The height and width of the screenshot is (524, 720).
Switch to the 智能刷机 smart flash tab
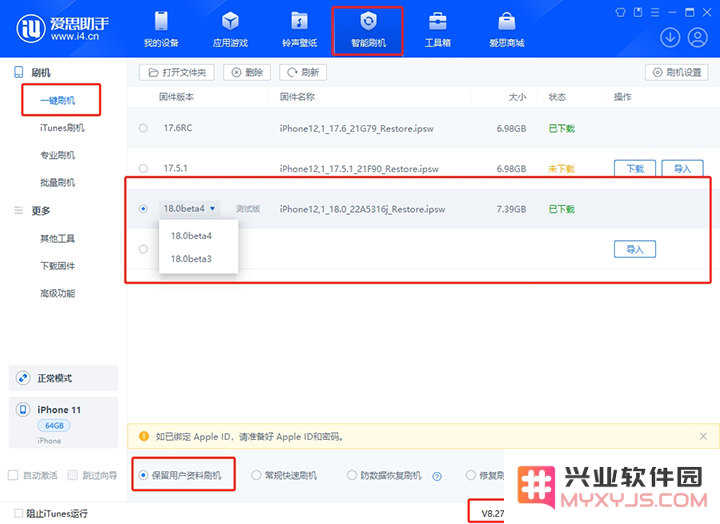368,30
